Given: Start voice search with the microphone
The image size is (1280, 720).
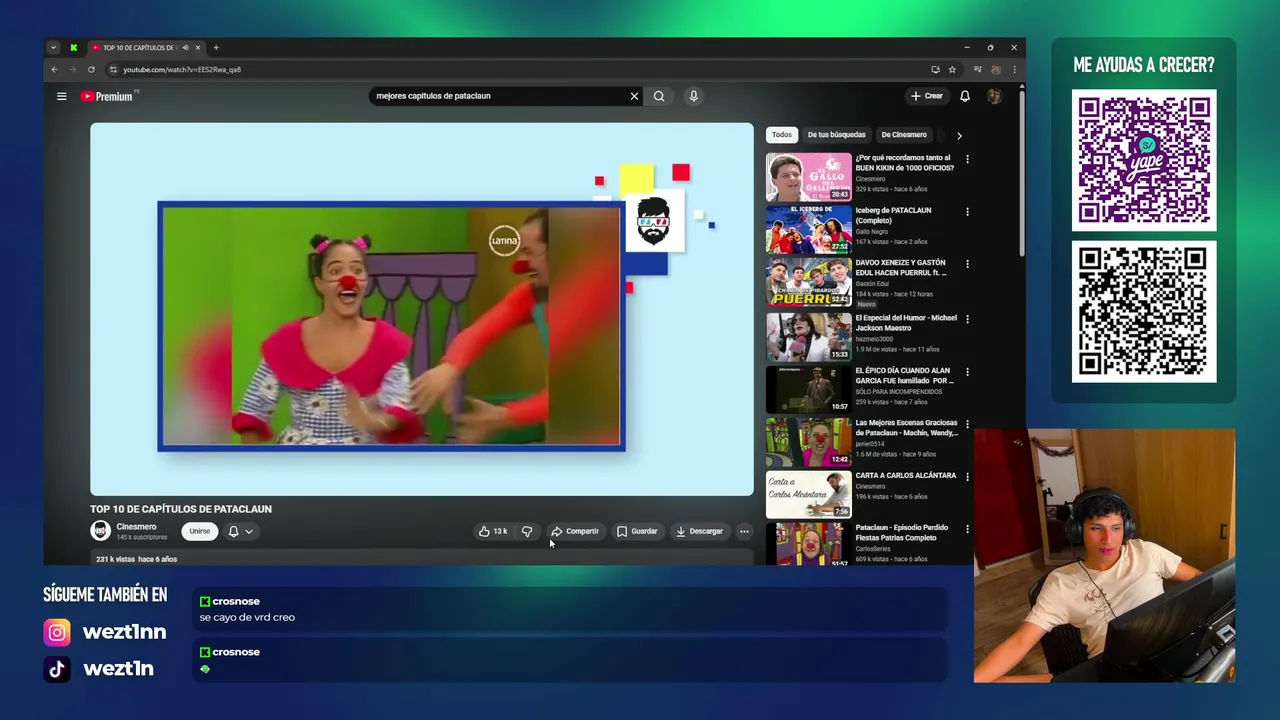Looking at the screenshot, I should point(693,96).
